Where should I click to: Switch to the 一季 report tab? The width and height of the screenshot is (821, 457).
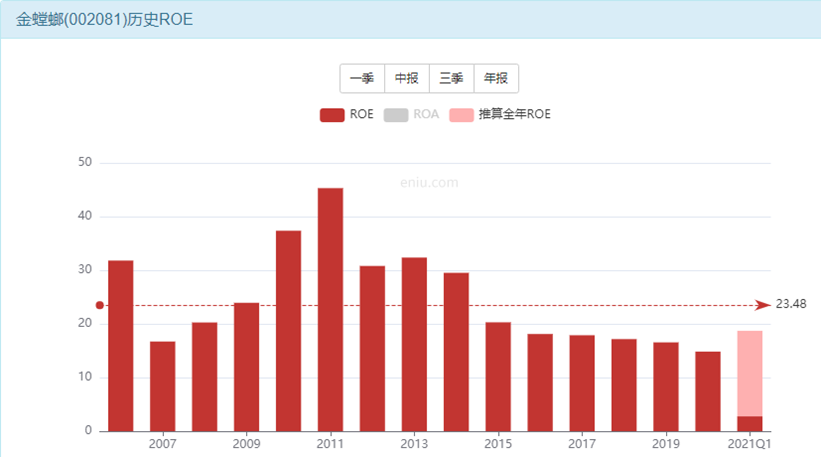point(362,79)
